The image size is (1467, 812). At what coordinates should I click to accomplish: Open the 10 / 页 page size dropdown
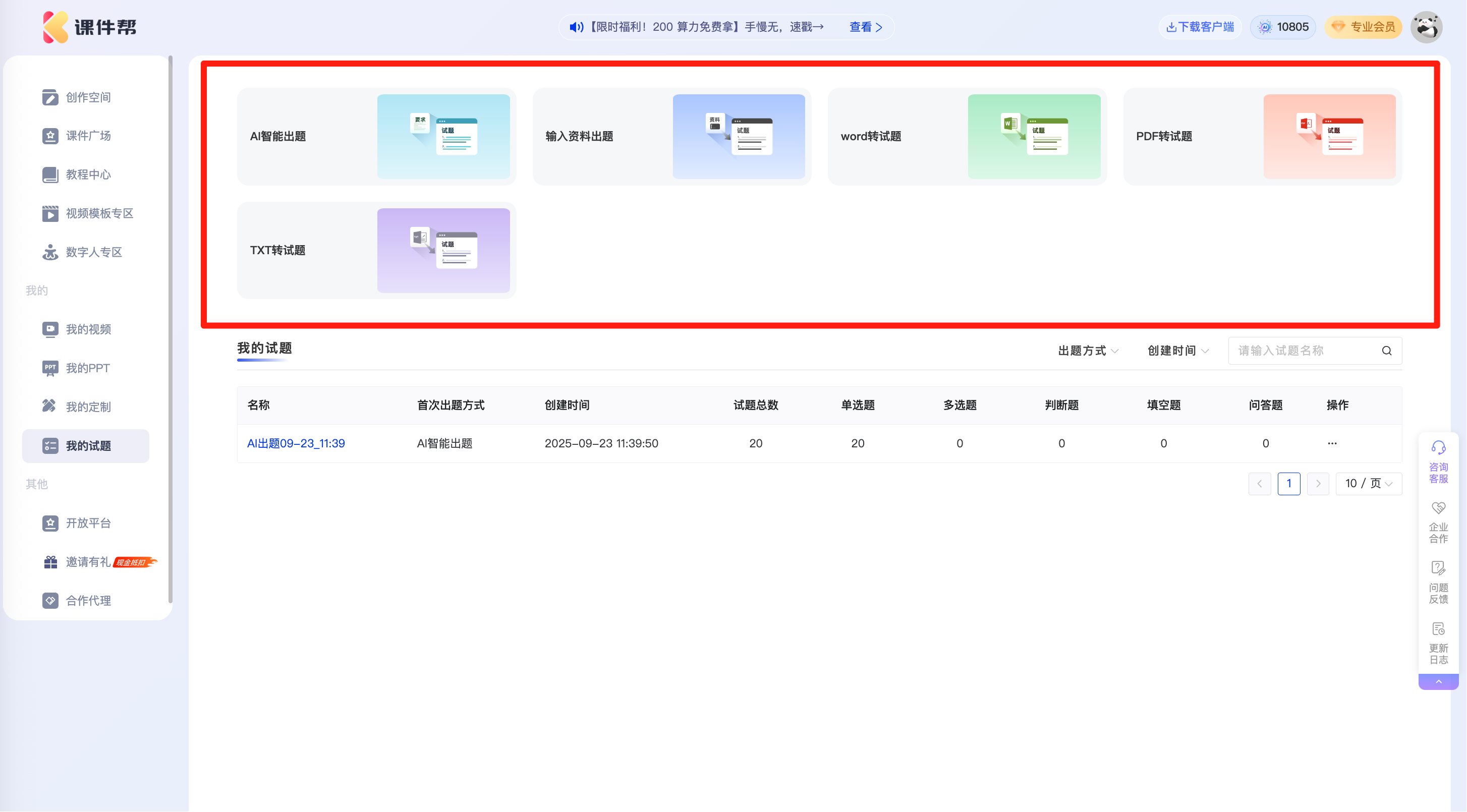(x=1369, y=484)
